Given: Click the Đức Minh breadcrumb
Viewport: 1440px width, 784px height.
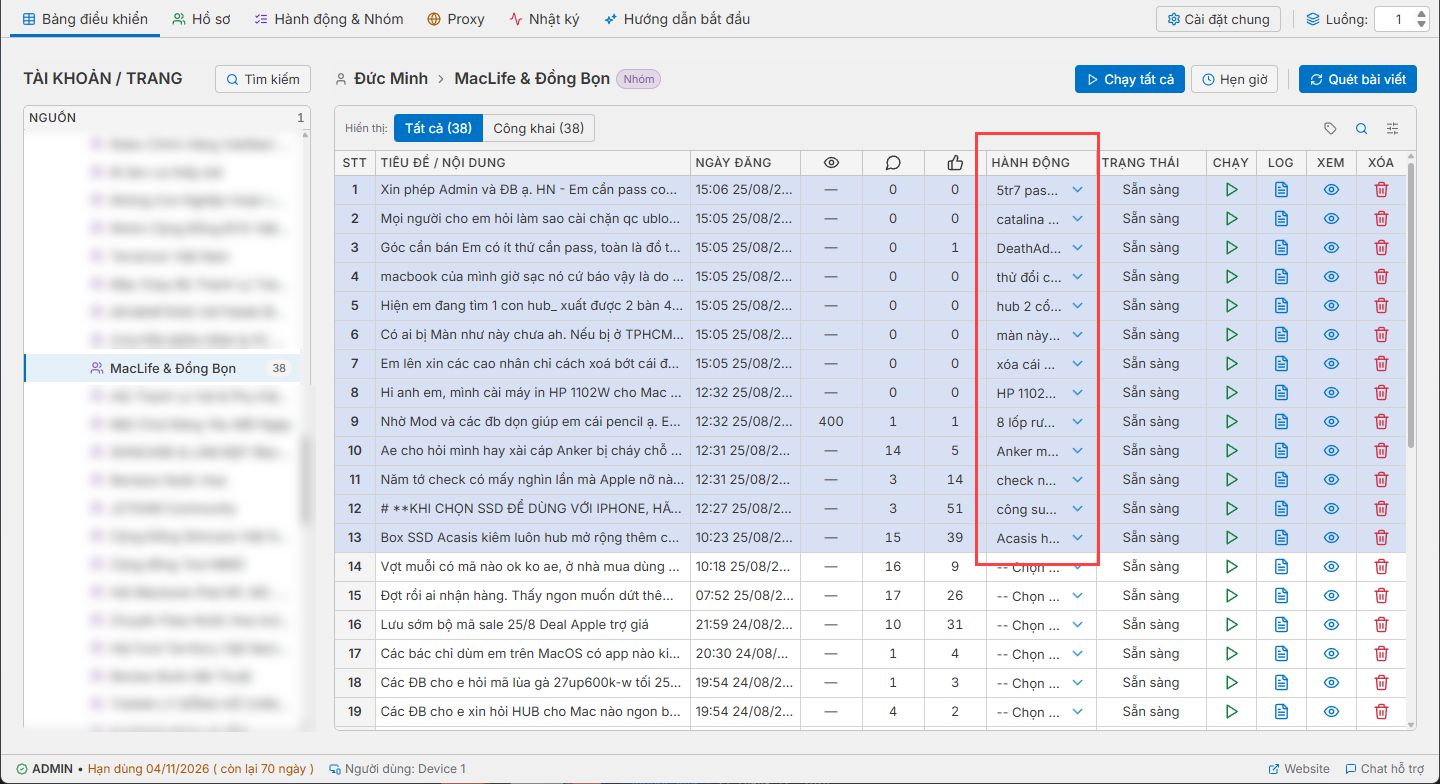Looking at the screenshot, I should pyautogui.click(x=390, y=79).
